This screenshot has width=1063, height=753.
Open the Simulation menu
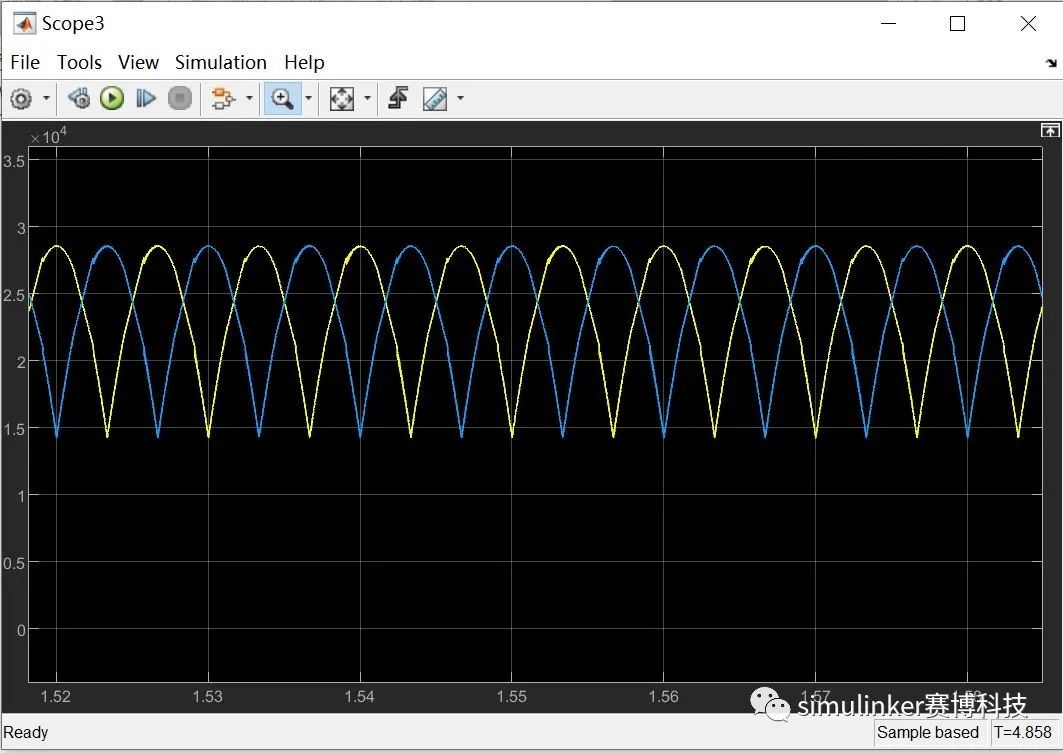pyautogui.click(x=221, y=62)
